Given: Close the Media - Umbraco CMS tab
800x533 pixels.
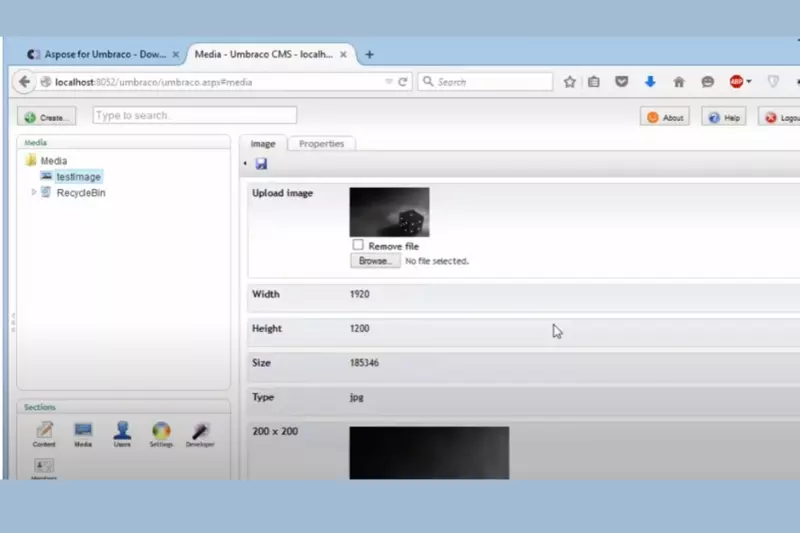Looking at the screenshot, I should coord(343,54).
